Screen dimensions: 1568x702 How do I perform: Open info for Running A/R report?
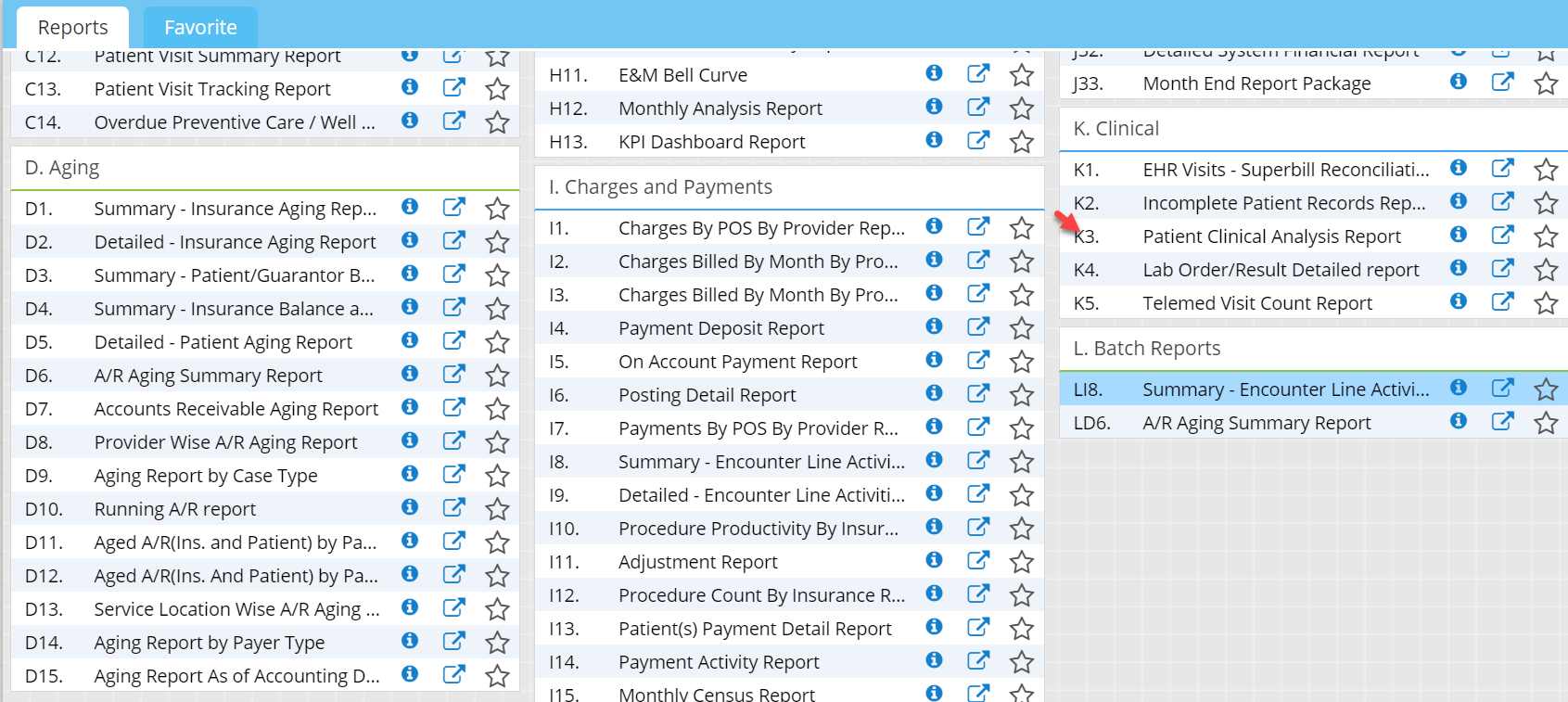[x=409, y=507]
